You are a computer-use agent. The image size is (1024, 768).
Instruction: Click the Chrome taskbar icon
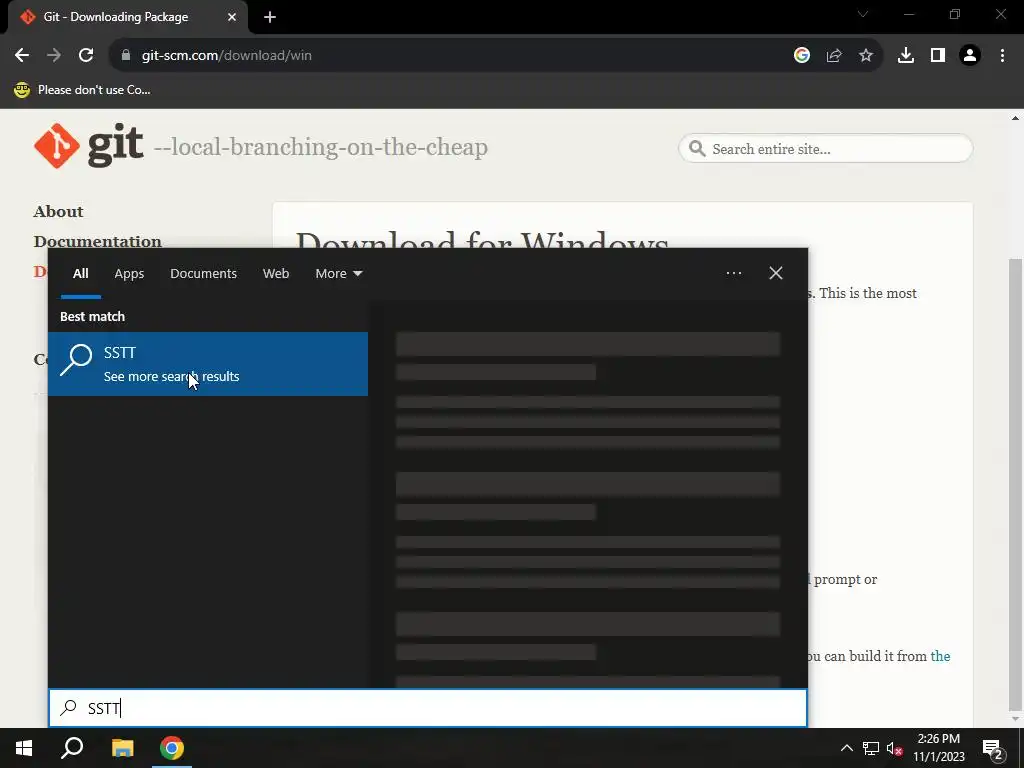point(172,748)
